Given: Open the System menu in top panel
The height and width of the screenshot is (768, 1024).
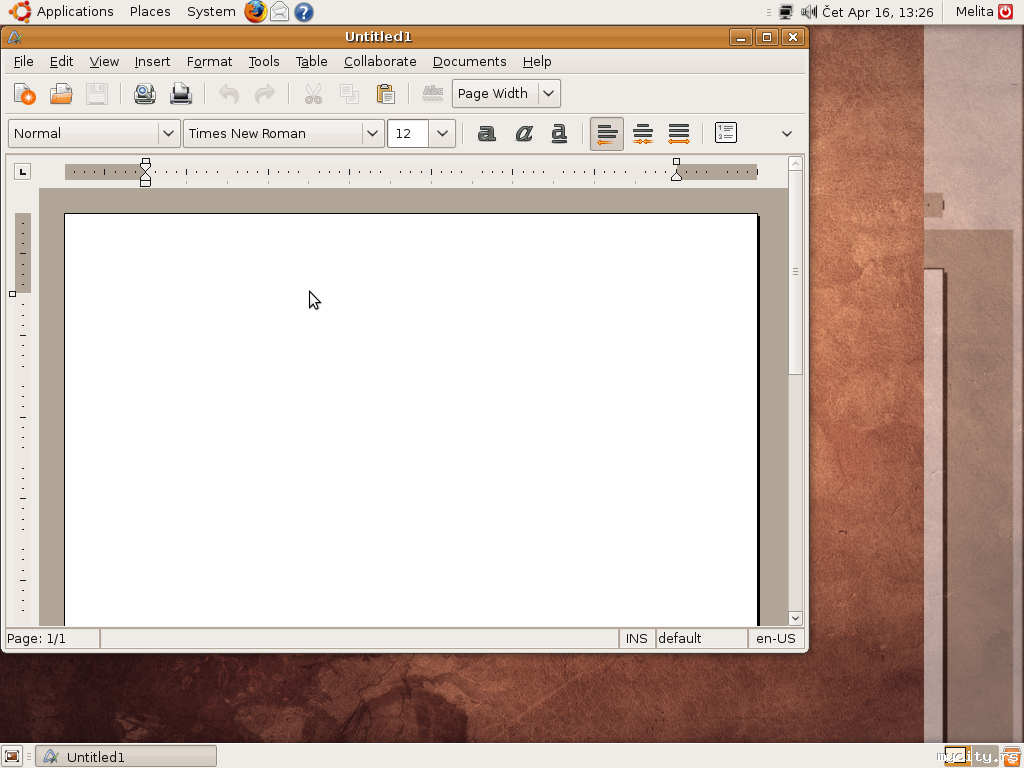Looking at the screenshot, I should point(211,12).
